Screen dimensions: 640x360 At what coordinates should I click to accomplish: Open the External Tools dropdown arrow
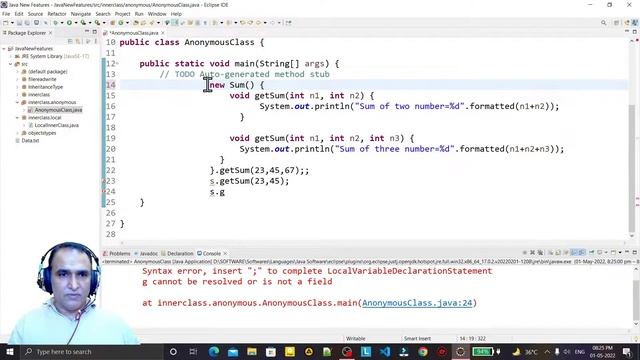point(104,22)
